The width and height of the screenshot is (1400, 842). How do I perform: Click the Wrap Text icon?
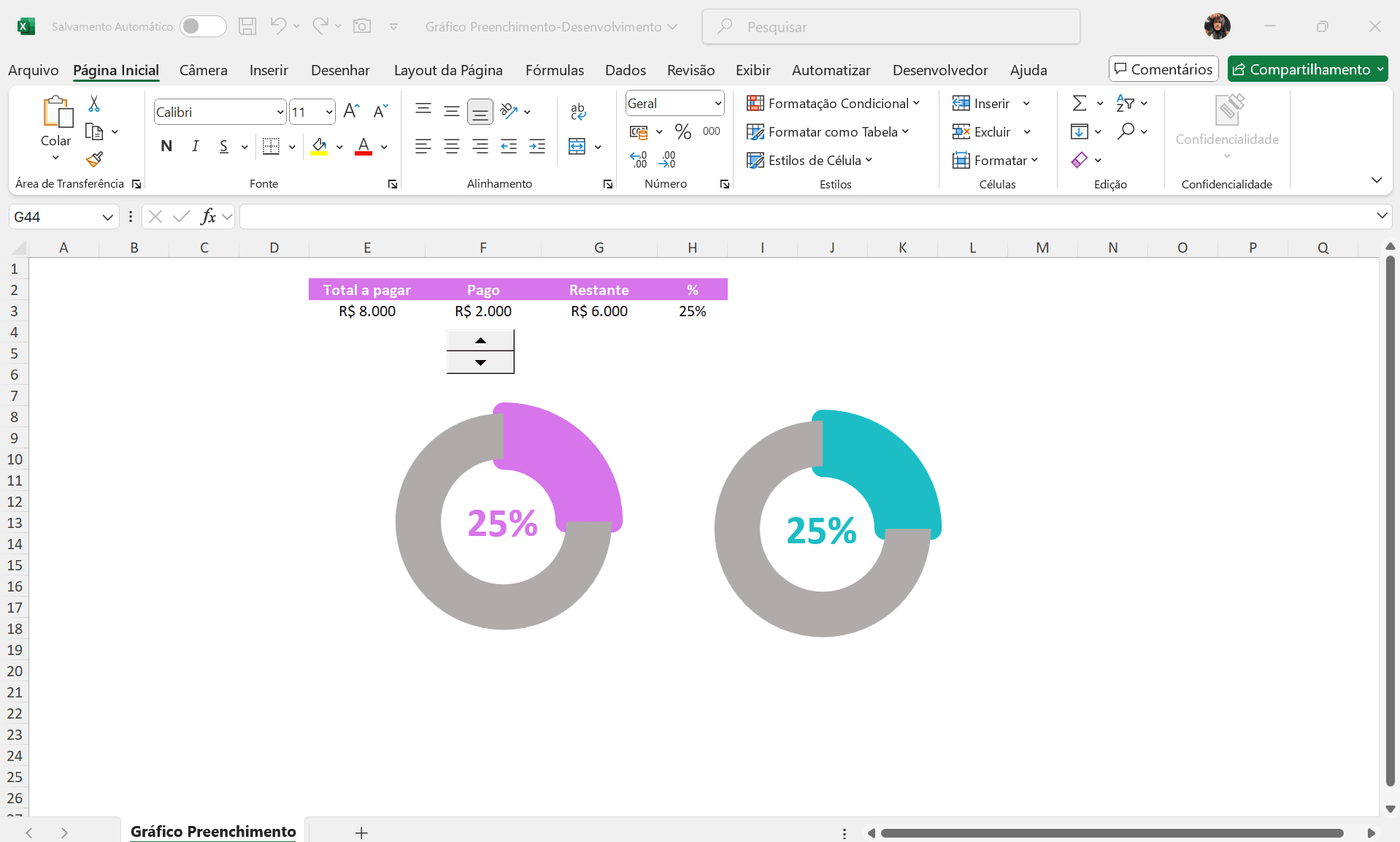click(577, 111)
